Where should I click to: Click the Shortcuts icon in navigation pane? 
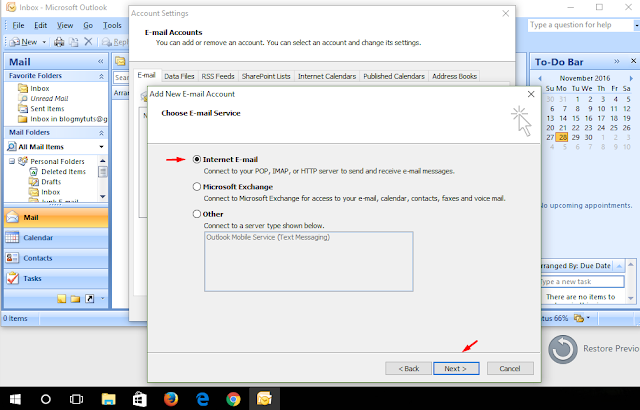pyautogui.click(x=90, y=299)
